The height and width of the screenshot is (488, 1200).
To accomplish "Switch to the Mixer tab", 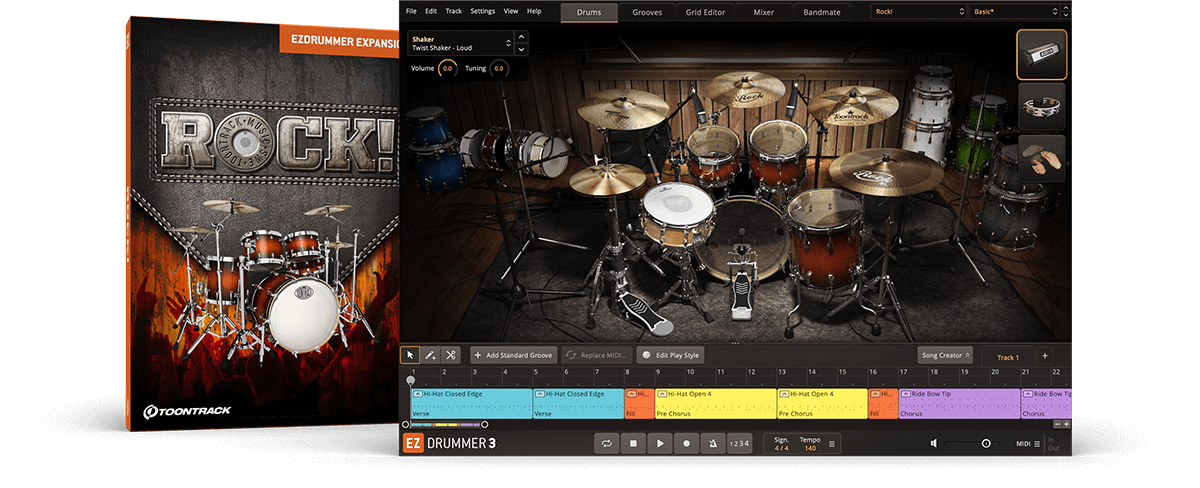I will [763, 12].
